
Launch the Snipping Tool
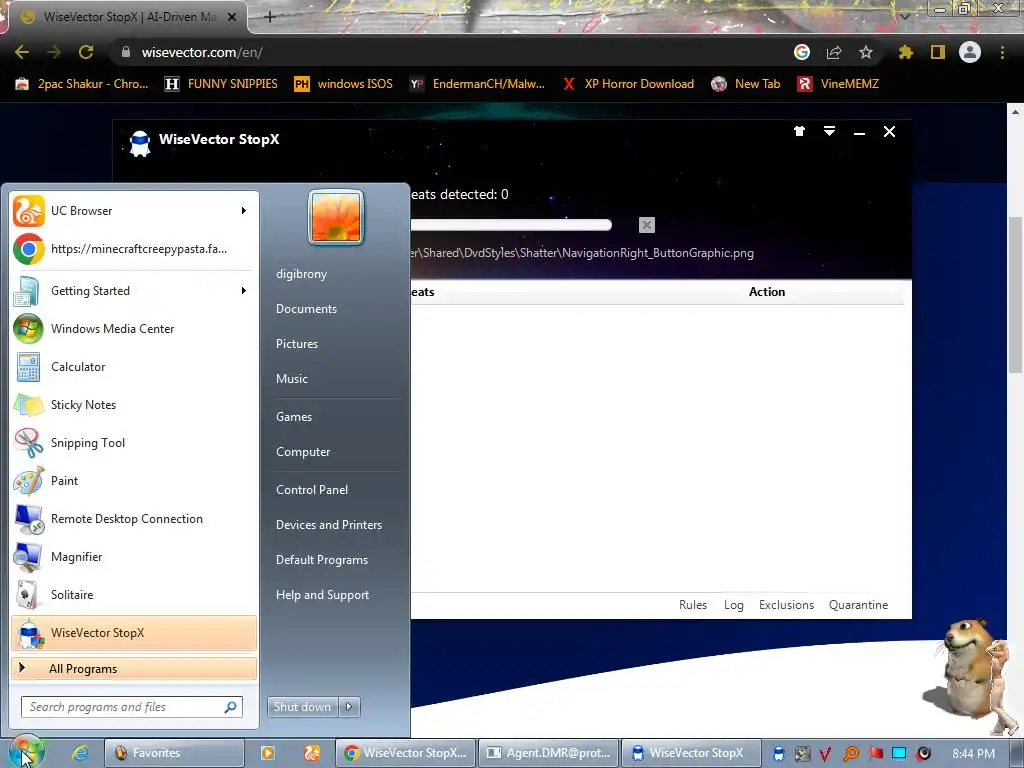[134, 443]
